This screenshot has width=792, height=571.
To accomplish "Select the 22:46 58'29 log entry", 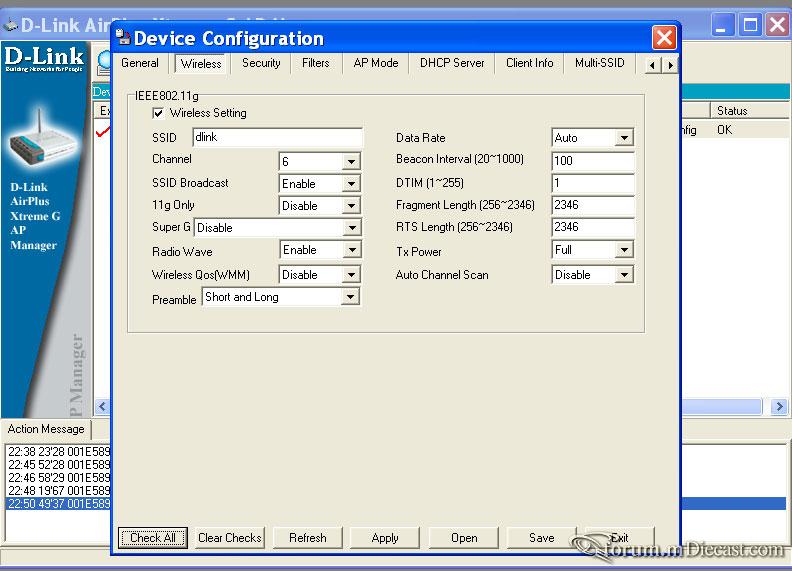I will pos(59,478).
